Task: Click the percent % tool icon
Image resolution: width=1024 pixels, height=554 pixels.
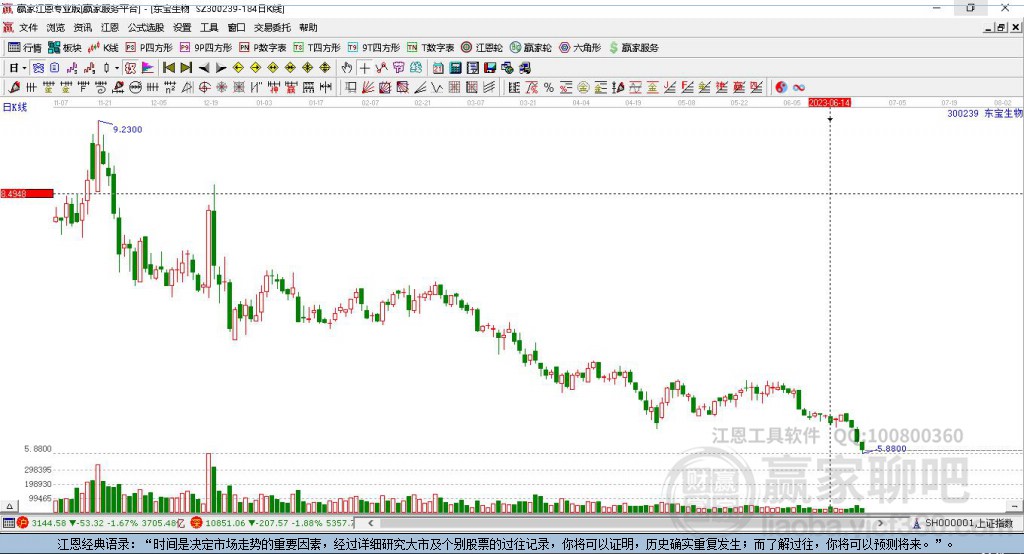Action: coord(549,88)
